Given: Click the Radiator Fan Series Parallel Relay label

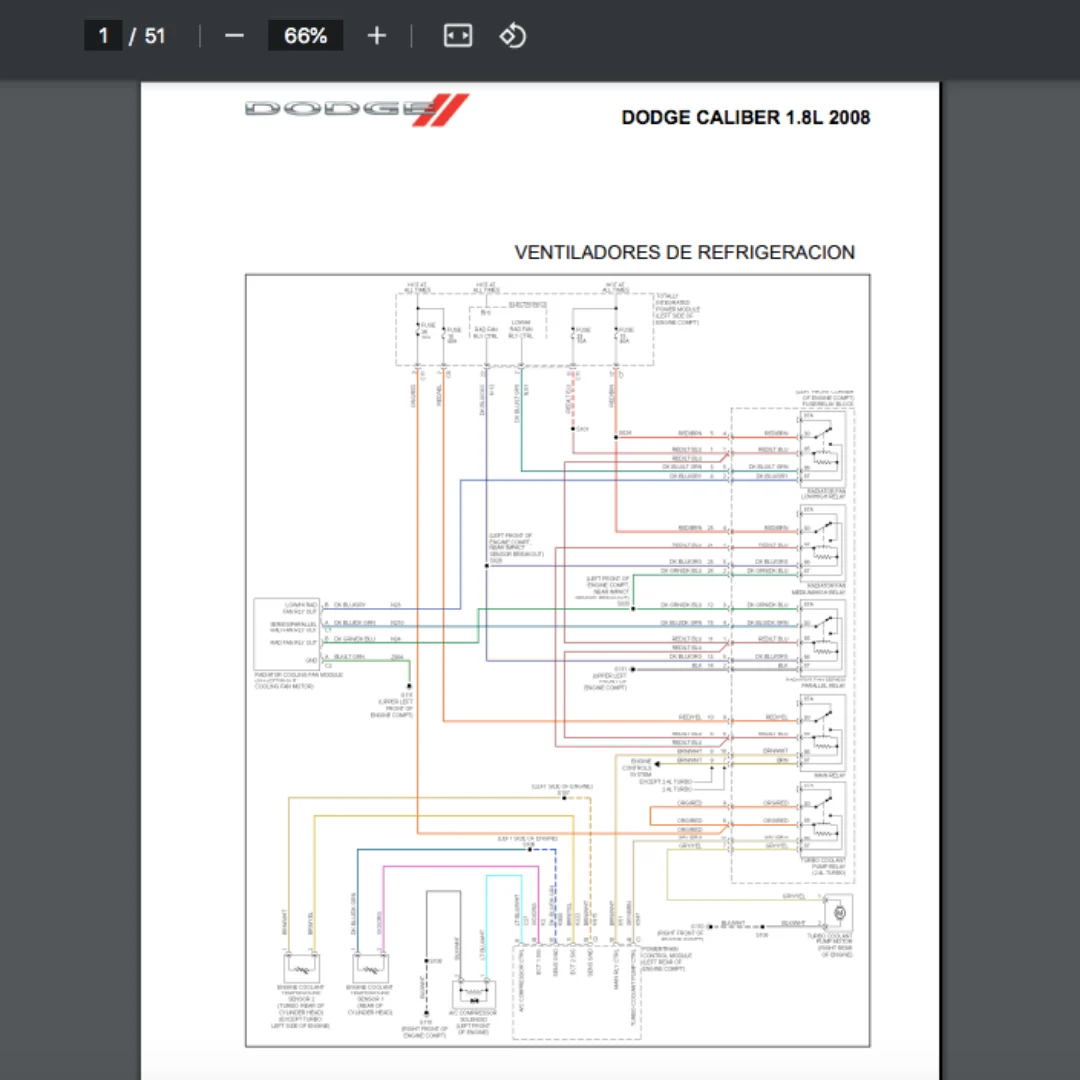Looking at the screenshot, I should [x=816, y=683].
